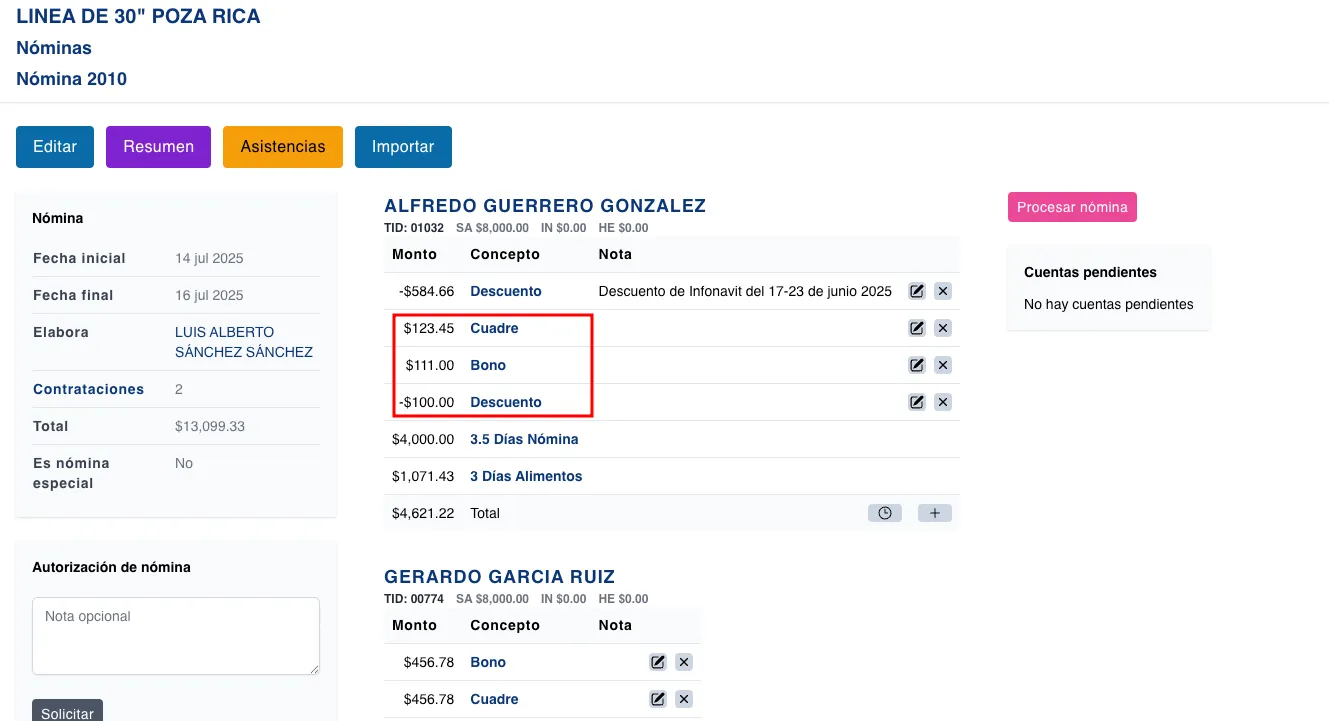
Task: Edit the Infonavit Descuento row entry
Action: click(916, 292)
